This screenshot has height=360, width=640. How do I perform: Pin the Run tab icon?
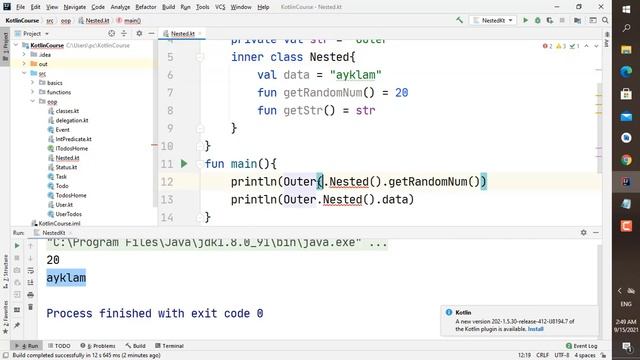click(17, 325)
